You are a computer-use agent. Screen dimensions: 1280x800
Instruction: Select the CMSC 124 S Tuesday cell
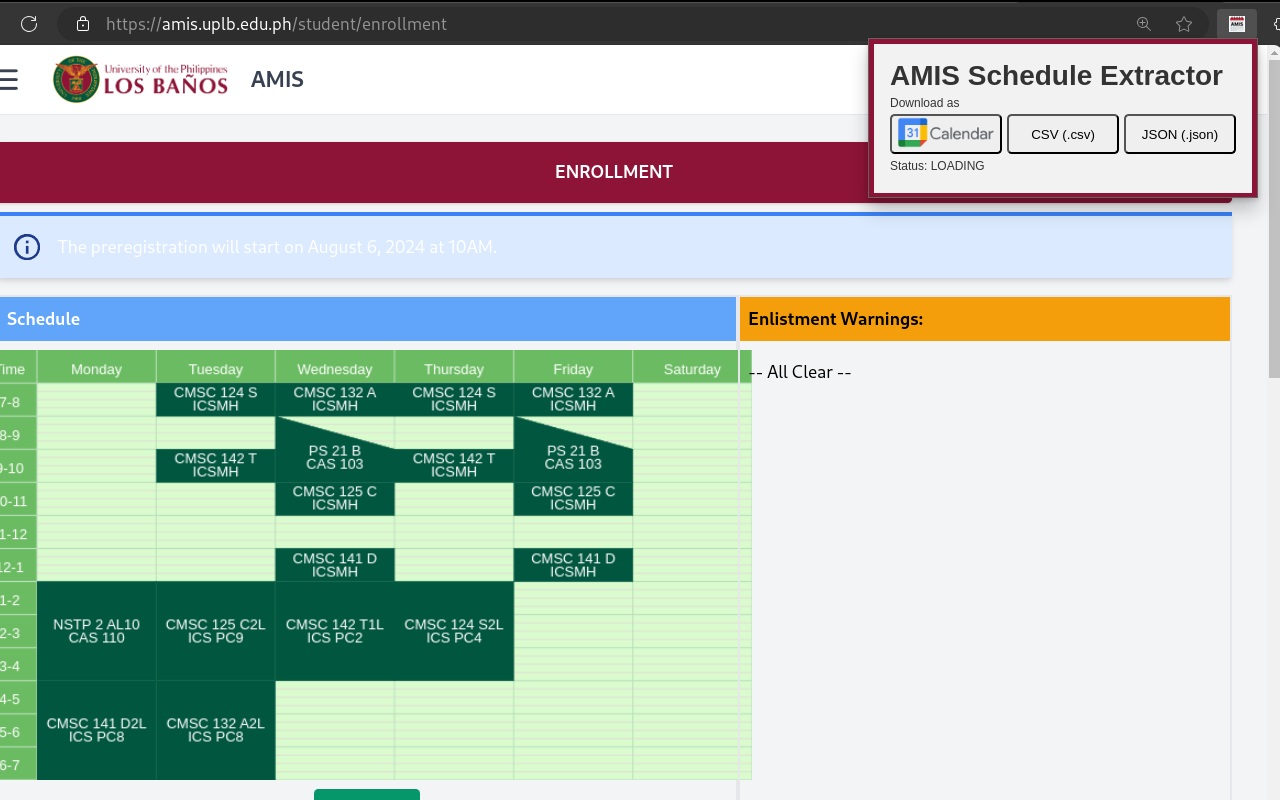tap(216, 400)
